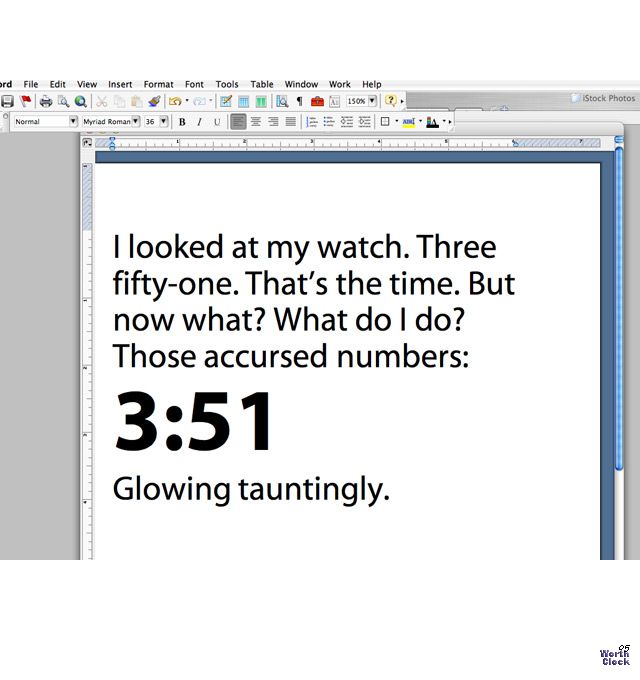Select the Format Painter brush icon
The height and width of the screenshot is (680, 640).
click(x=154, y=101)
